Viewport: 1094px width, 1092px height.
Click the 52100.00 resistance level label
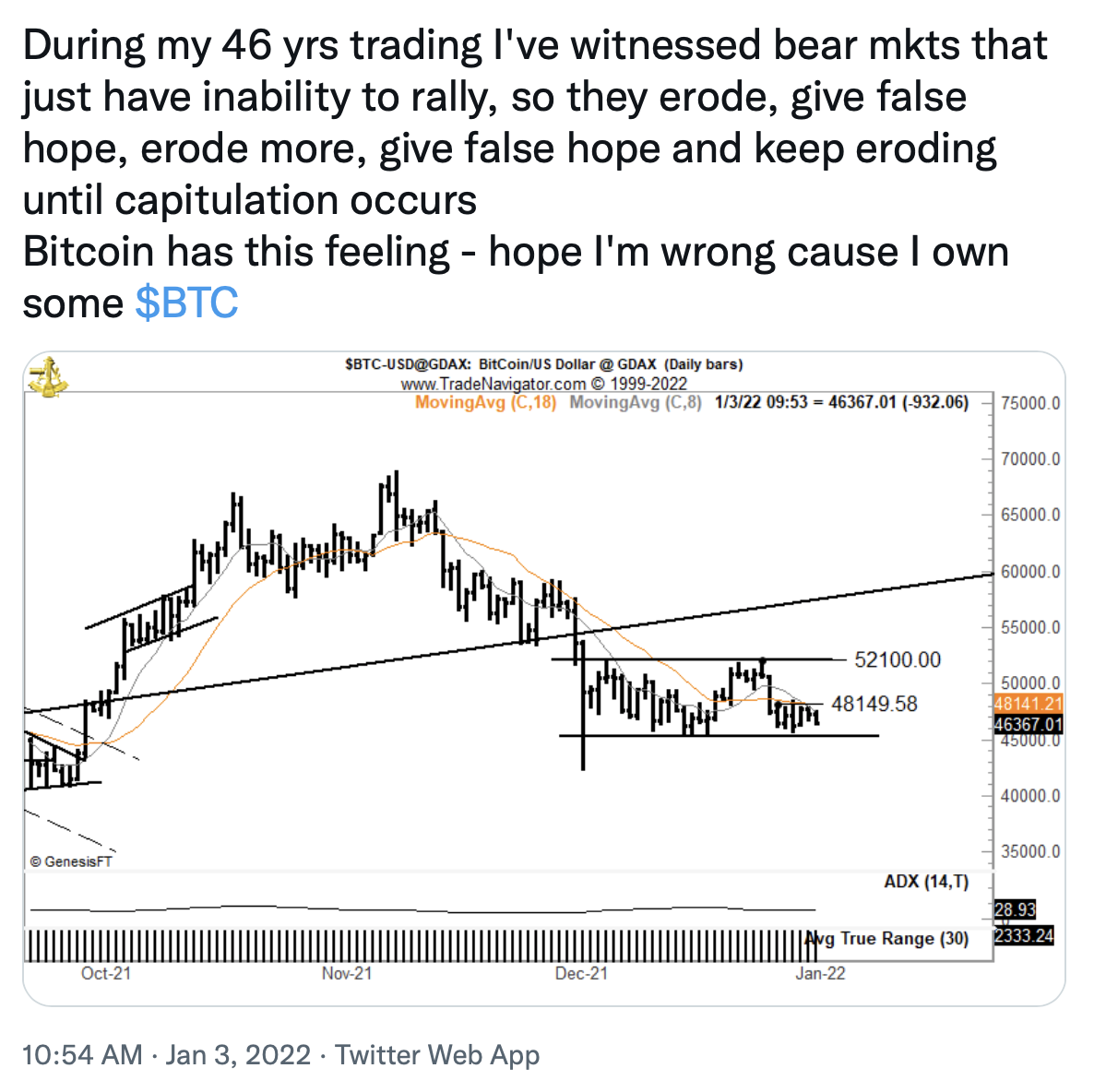[898, 659]
